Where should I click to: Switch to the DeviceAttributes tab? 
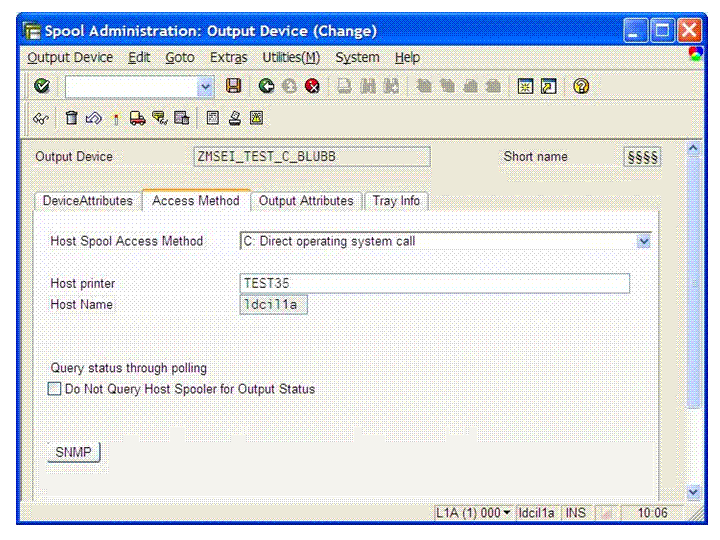87,201
